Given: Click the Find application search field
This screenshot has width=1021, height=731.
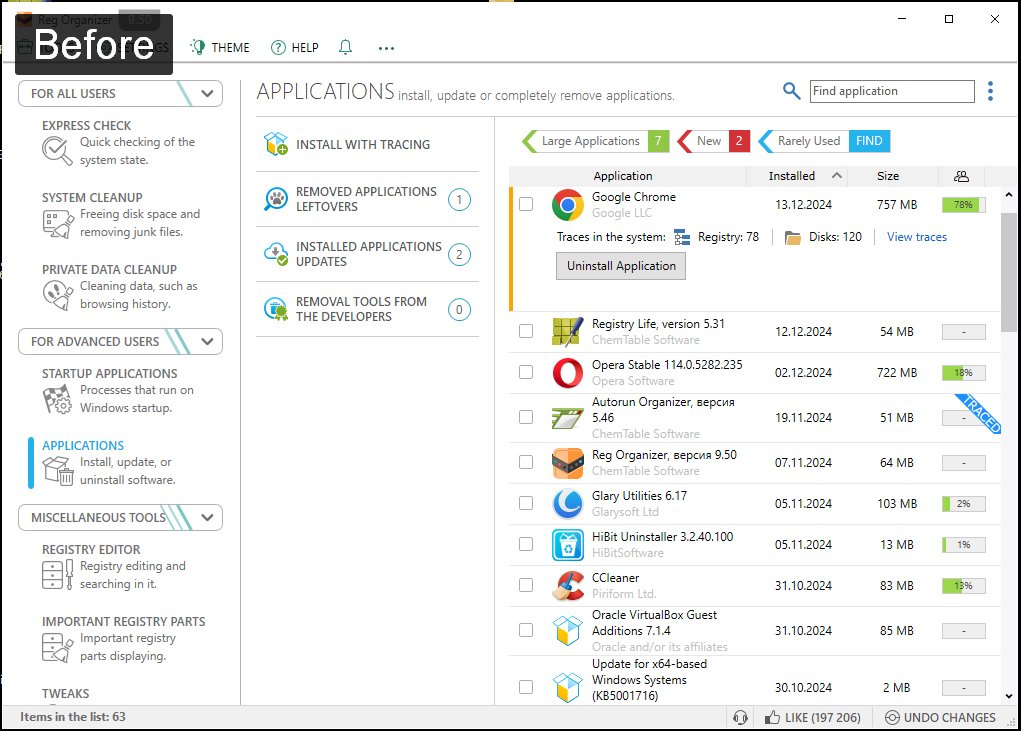Looking at the screenshot, I should [x=891, y=91].
